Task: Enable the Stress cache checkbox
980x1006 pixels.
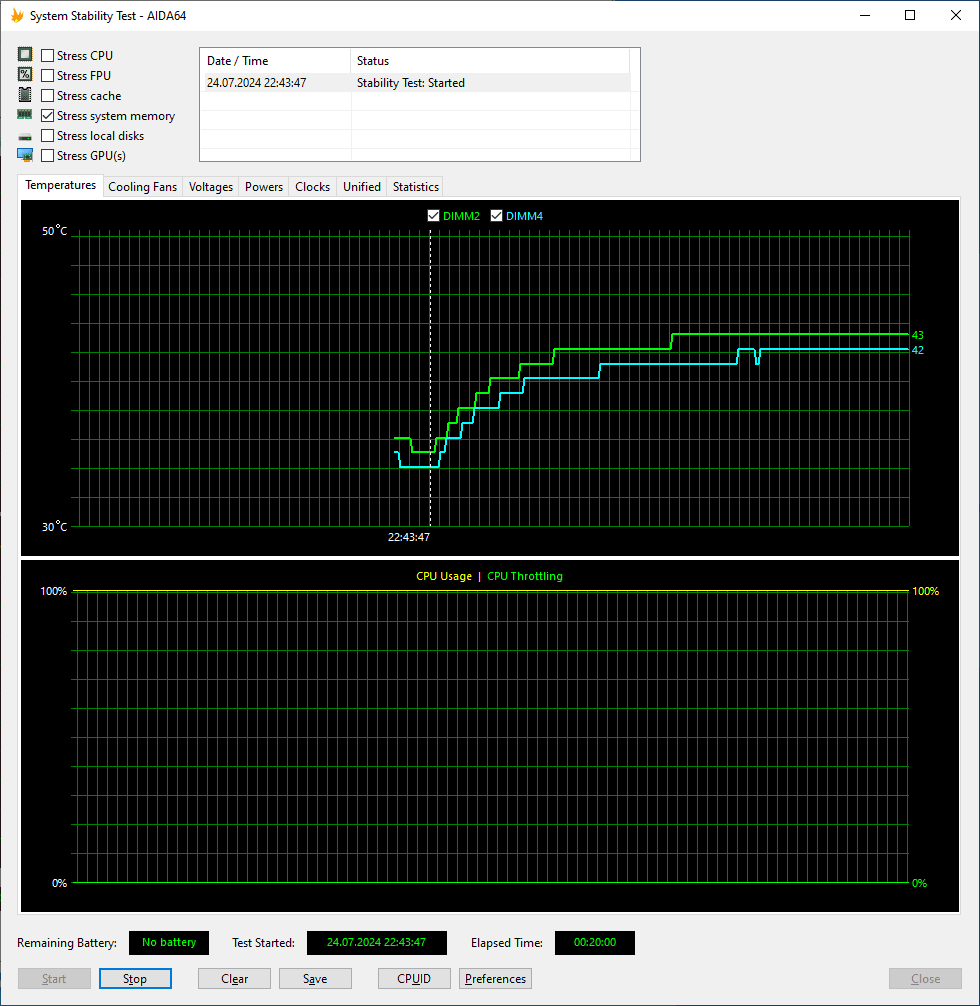Action: [x=47, y=96]
